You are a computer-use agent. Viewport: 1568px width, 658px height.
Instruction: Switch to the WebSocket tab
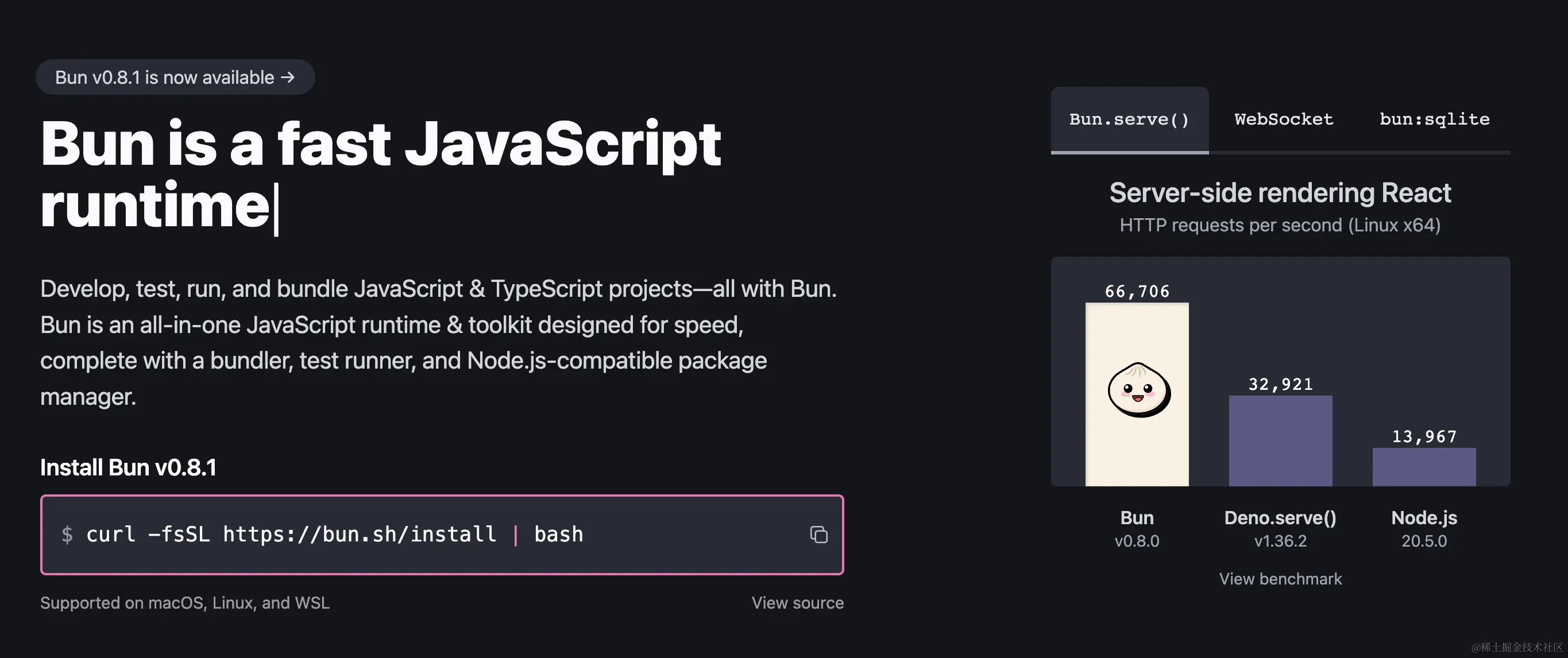point(1283,119)
